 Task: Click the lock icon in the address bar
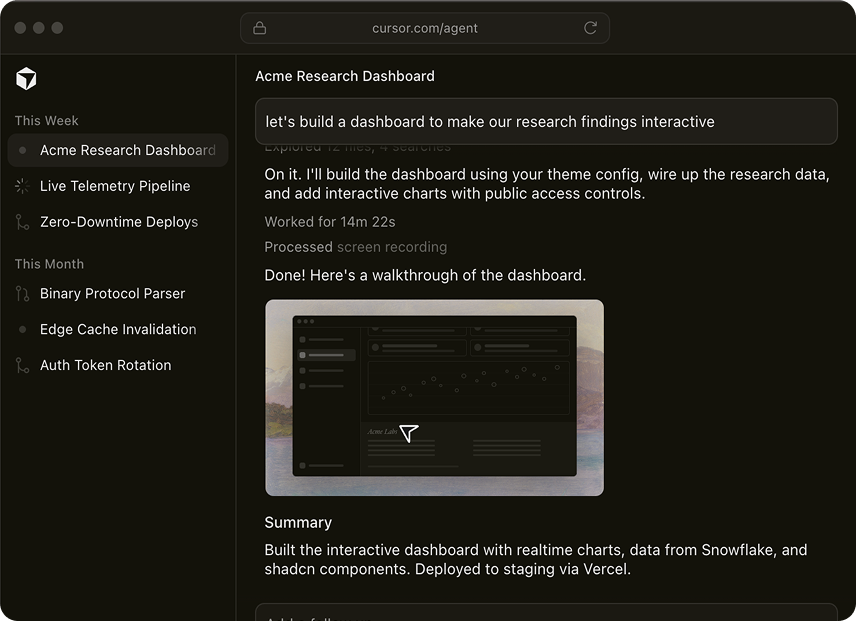click(x=260, y=28)
